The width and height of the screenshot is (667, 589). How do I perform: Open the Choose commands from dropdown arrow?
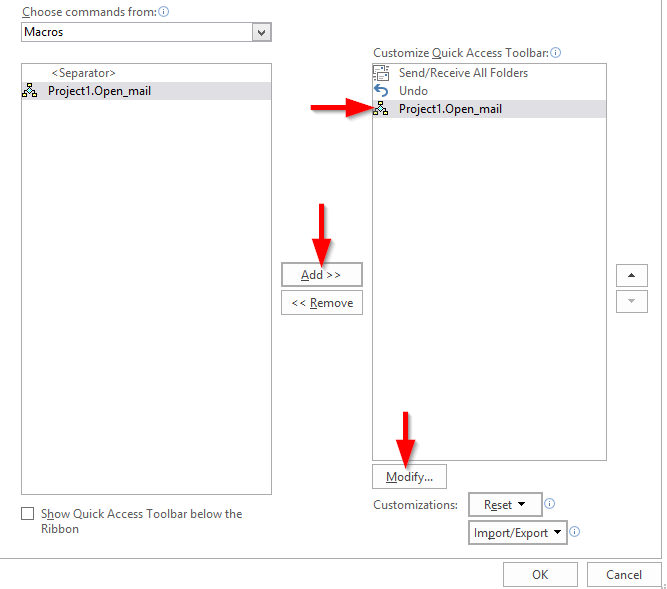(261, 32)
